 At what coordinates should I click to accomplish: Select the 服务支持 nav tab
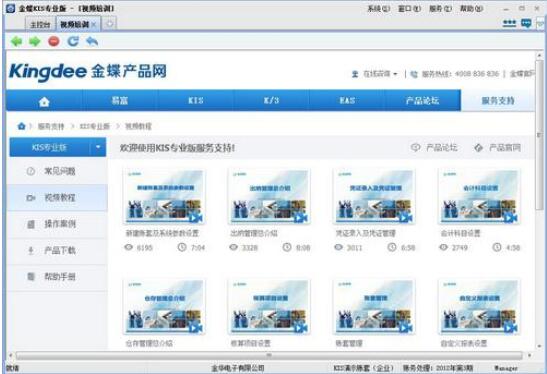click(x=498, y=100)
